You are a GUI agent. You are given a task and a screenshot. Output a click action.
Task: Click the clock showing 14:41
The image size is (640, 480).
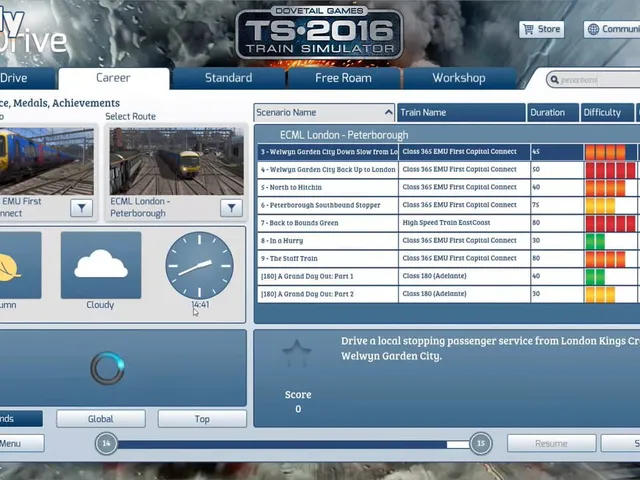tap(199, 266)
